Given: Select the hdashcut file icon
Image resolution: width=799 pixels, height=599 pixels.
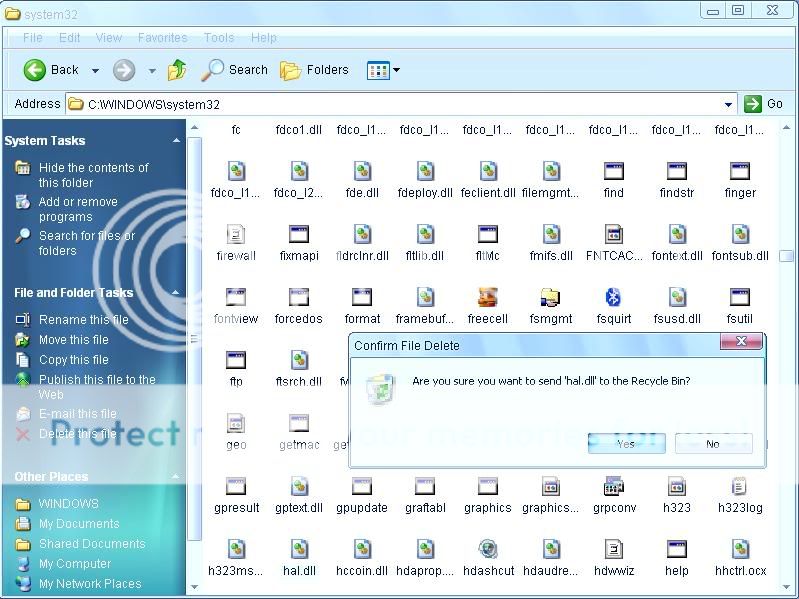Looking at the screenshot, I should pos(488,550).
